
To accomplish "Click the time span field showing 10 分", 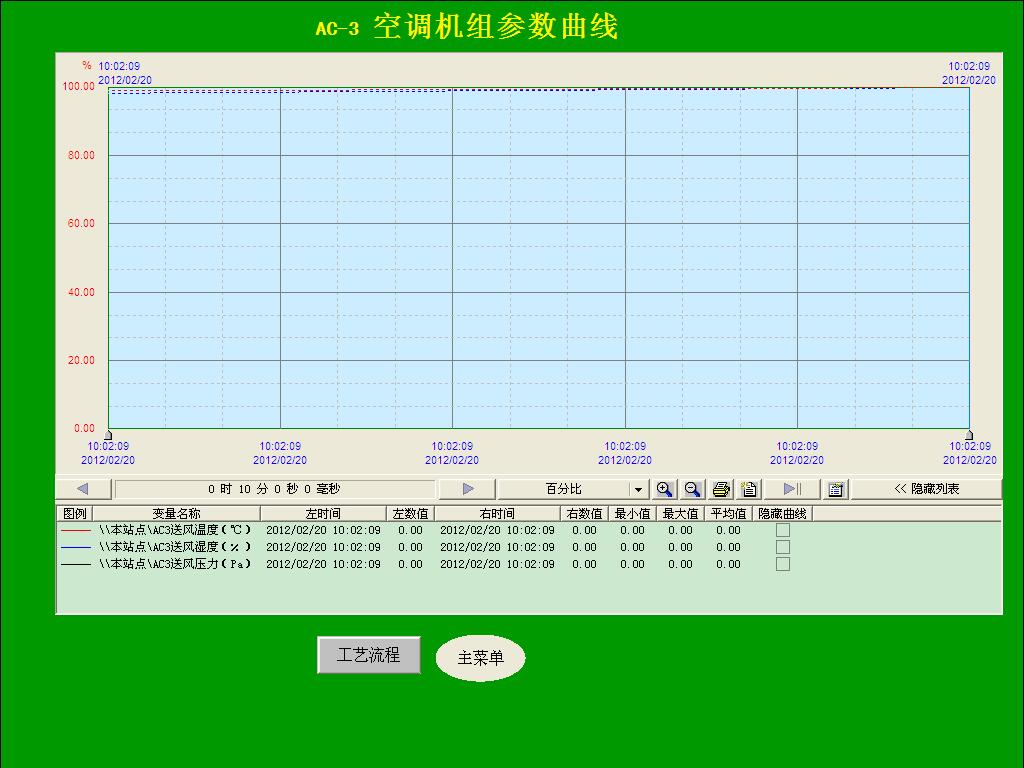I will (x=274, y=489).
